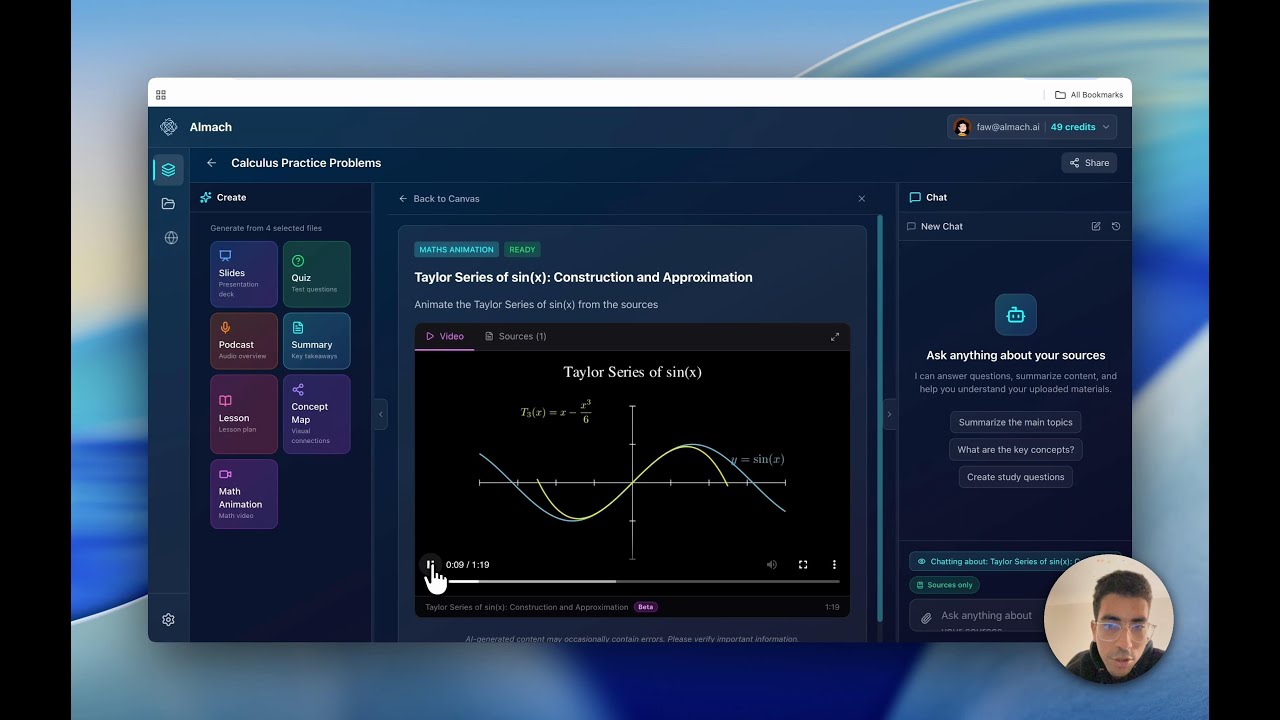
Task: Open video more options menu
Action: [x=834, y=565]
